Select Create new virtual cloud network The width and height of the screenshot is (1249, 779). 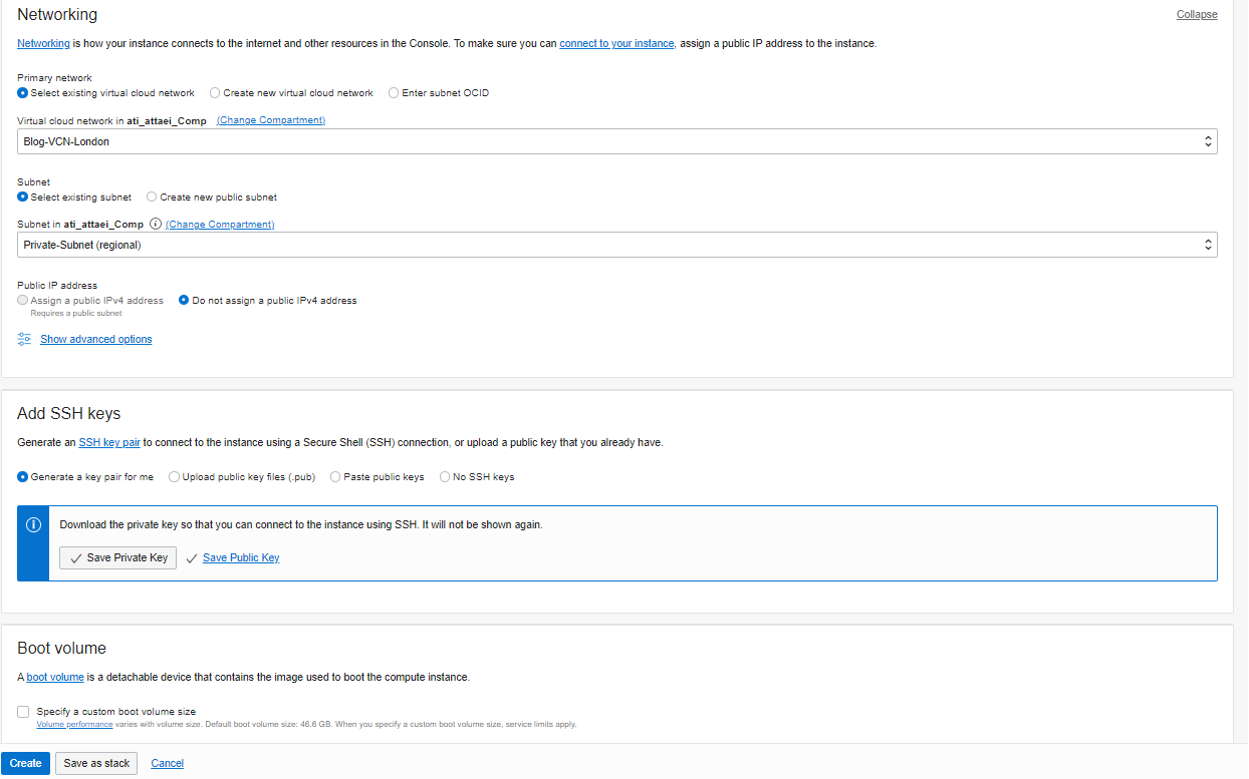[215, 93]
